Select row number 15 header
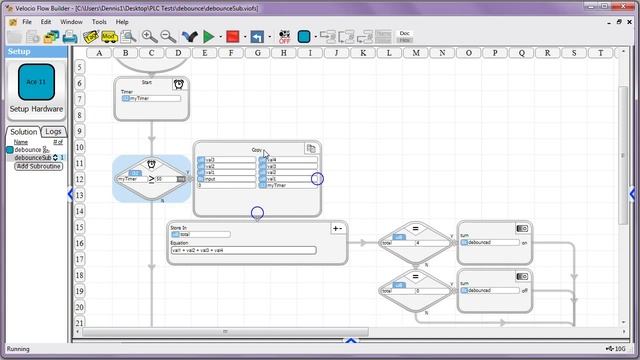This screenshot has height=360, width=640. (80, 227)
